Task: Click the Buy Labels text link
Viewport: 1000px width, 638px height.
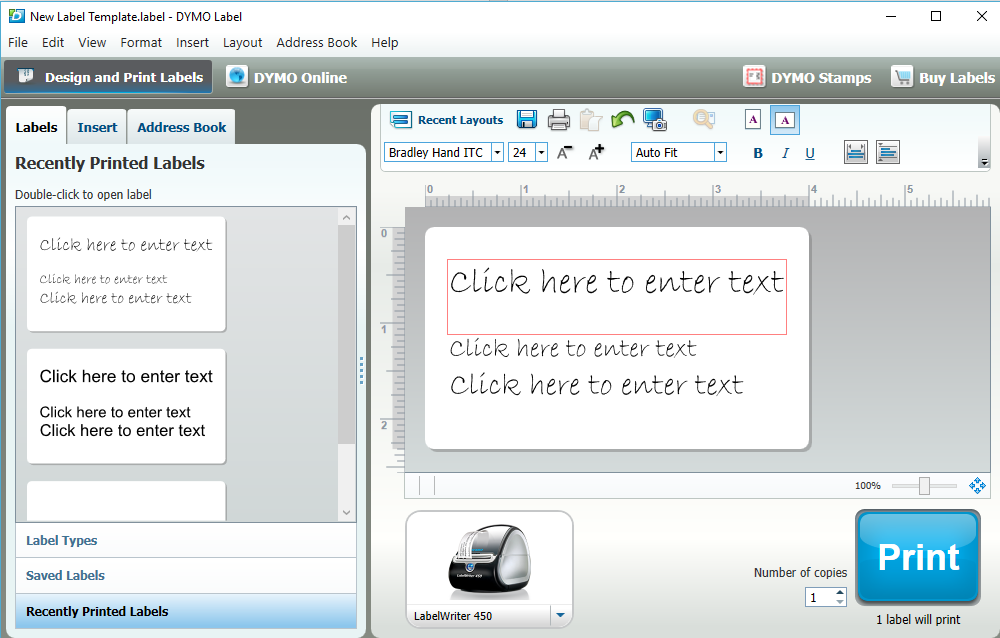Action: coord(957,78)
